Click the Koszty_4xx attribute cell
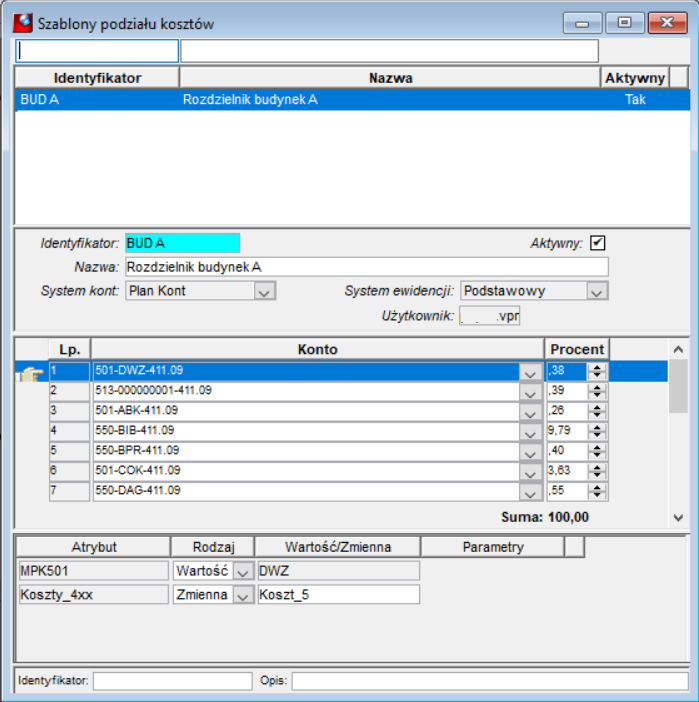 coord(94,595)
